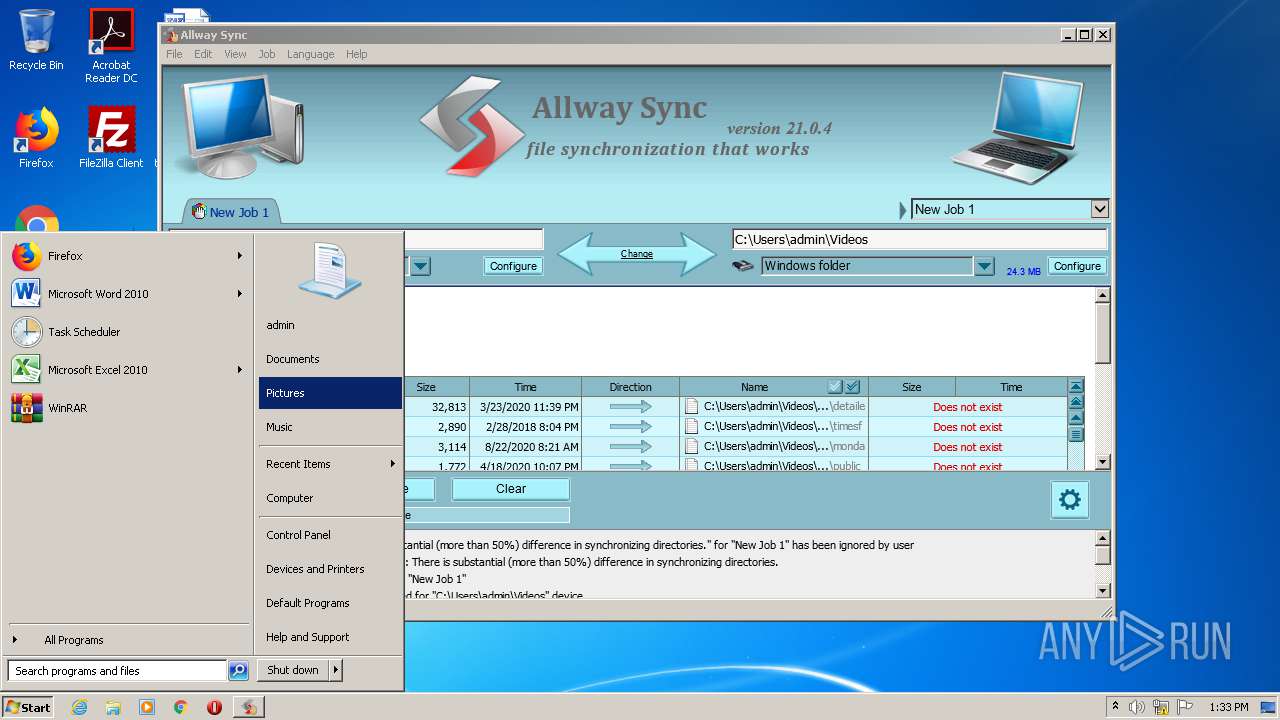Open All Programs in Start menu
Screen dimensions: 1280x720
point(126,640)
